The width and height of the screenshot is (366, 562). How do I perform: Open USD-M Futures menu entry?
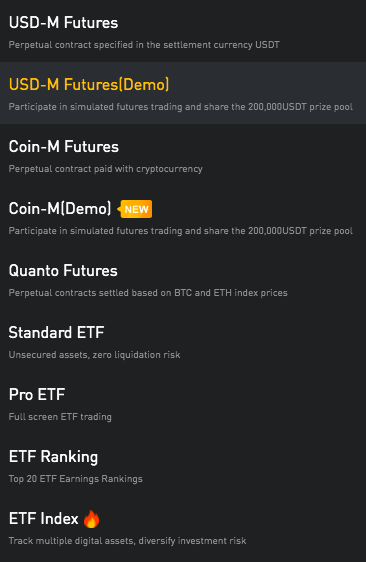click(183, 31)
